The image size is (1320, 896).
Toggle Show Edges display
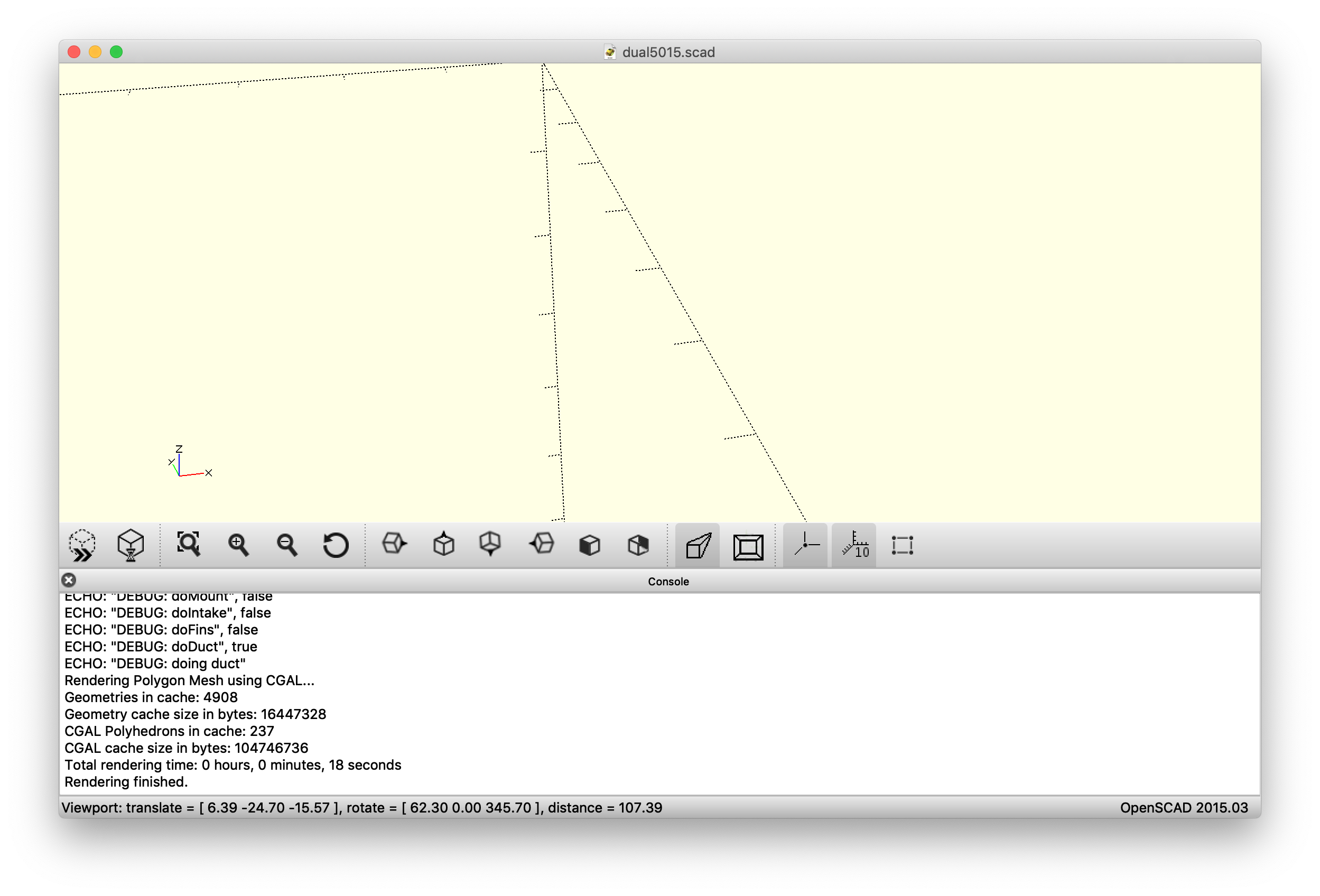click(902, 545)
